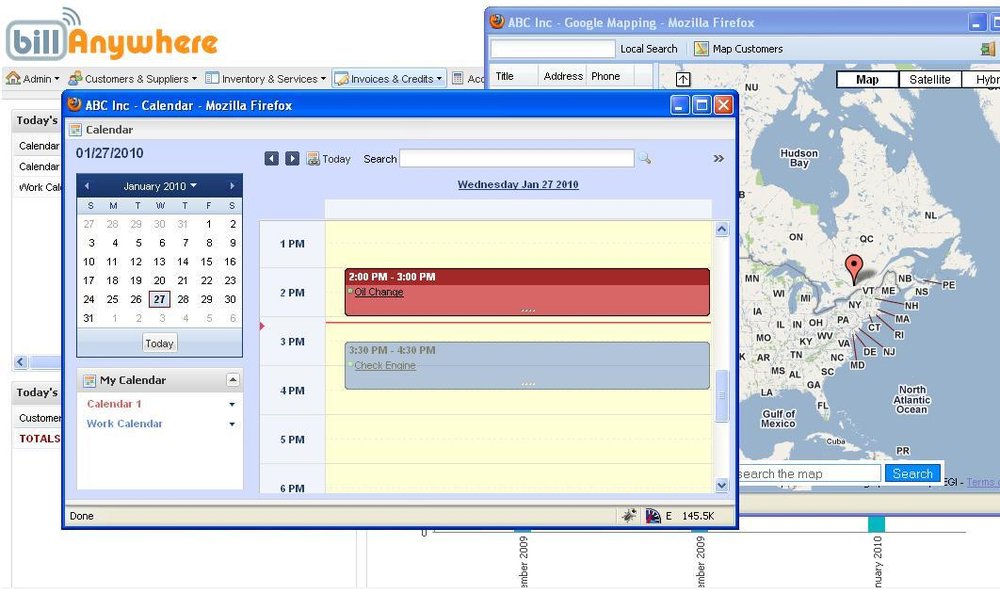The image size is (1000, 590).
Task: Switch to Map view tab
Action: [867, 79]
